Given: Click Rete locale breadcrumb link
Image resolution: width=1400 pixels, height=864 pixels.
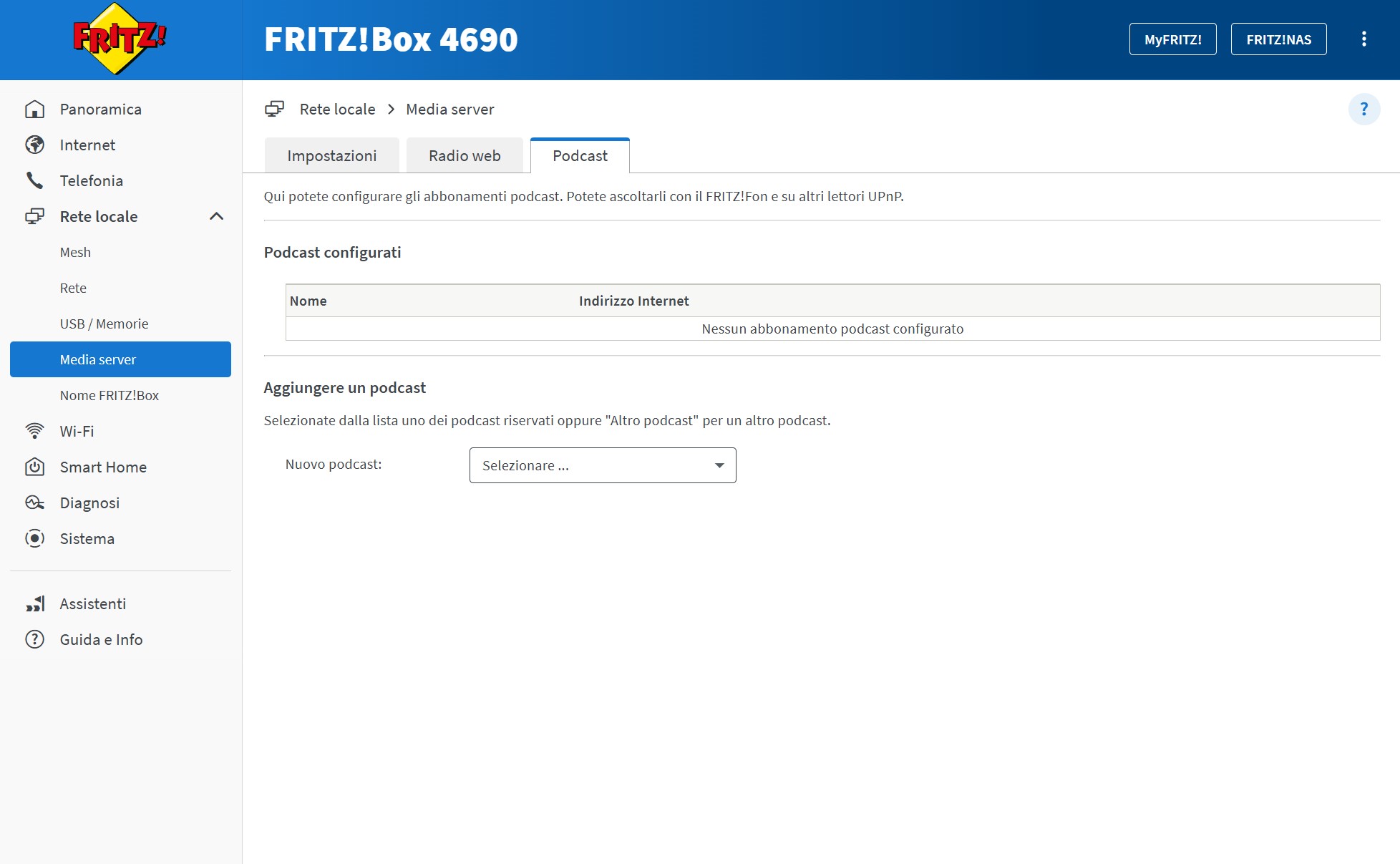Looking at the screenshot, I should [x=337, y=109].
